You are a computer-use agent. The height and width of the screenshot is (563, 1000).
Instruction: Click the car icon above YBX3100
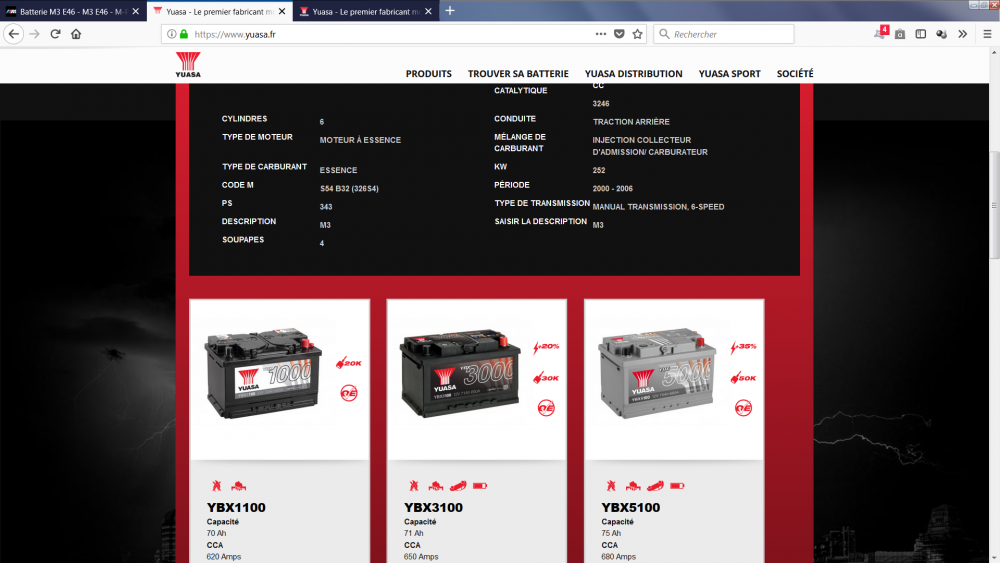click(458, 486)
